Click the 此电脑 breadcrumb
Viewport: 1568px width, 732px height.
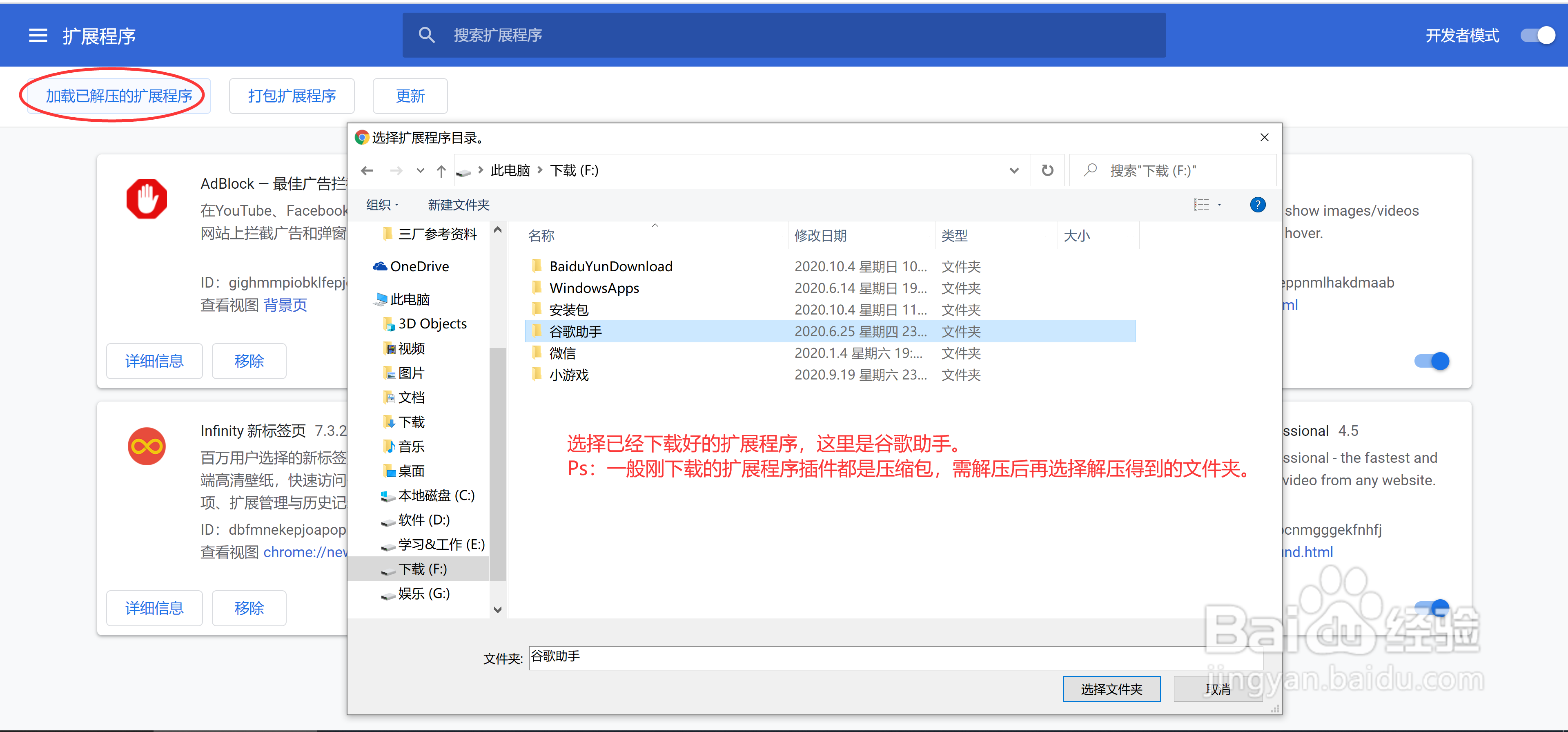510,170
